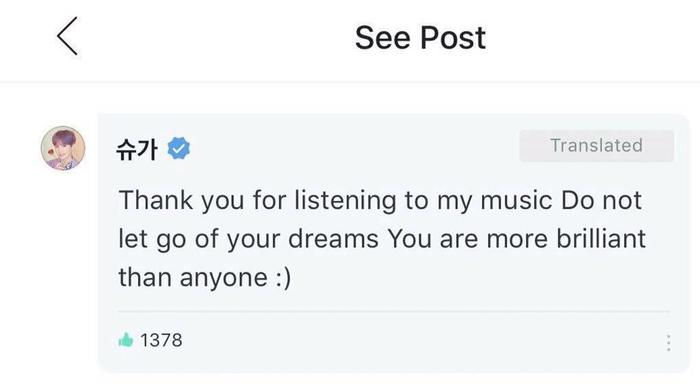The width and height of the screenshot is (700, 391).
Task: Click the See Post header title
Action: (420, 38)
